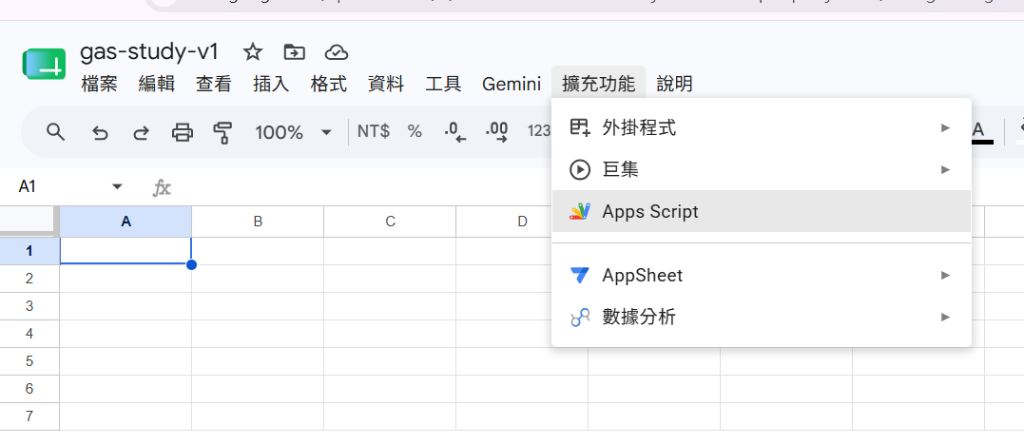Screen dimensions: 1024x431
Task: Decrease decimal places
Action: pyautogui.click(x=455, y=132)
